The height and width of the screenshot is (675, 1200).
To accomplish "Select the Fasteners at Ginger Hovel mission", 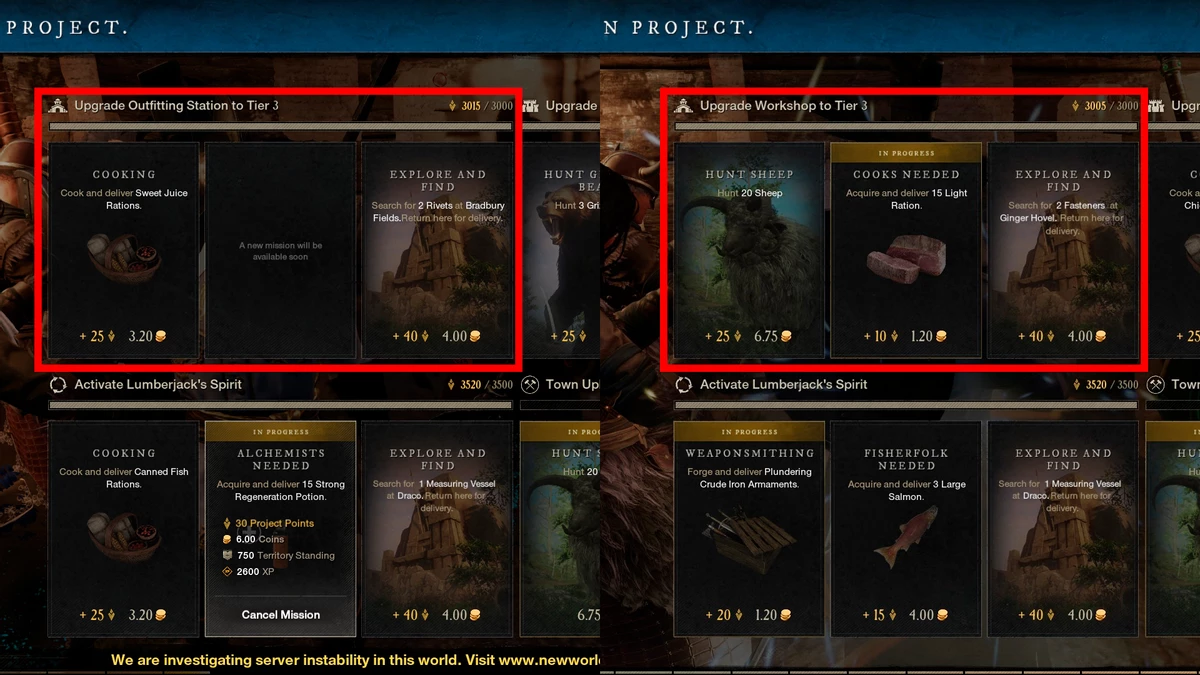I will click(1063, 250).
